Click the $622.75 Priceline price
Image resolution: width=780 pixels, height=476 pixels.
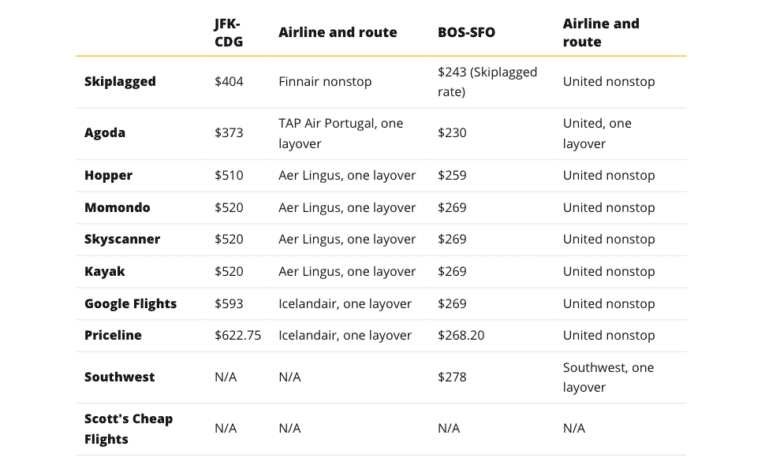(238, 336)
